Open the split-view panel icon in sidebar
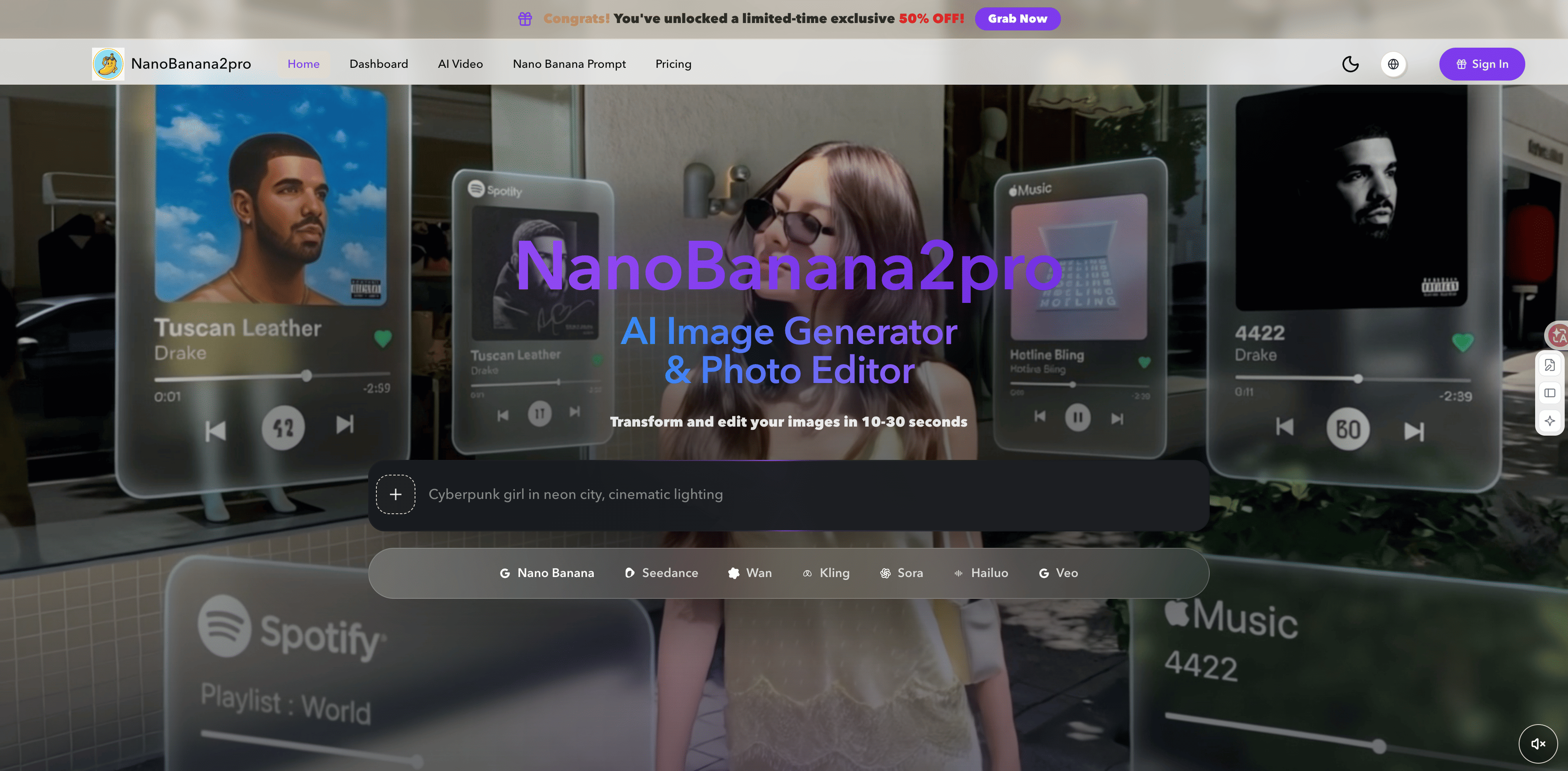 pyautogui.click(x=1550, y=392)
